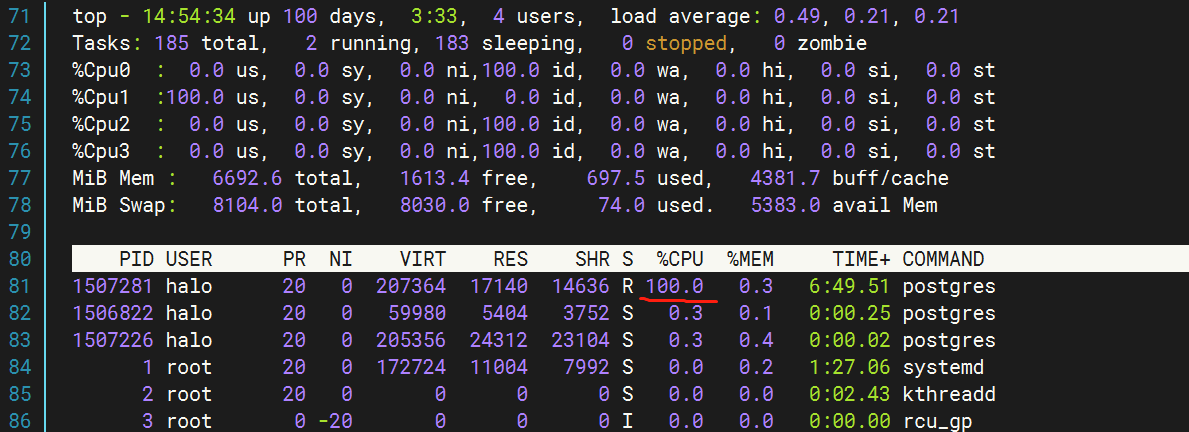The image size is (1189, 432).
Task: Click the COMMAND column header
Action: [943, 259]
